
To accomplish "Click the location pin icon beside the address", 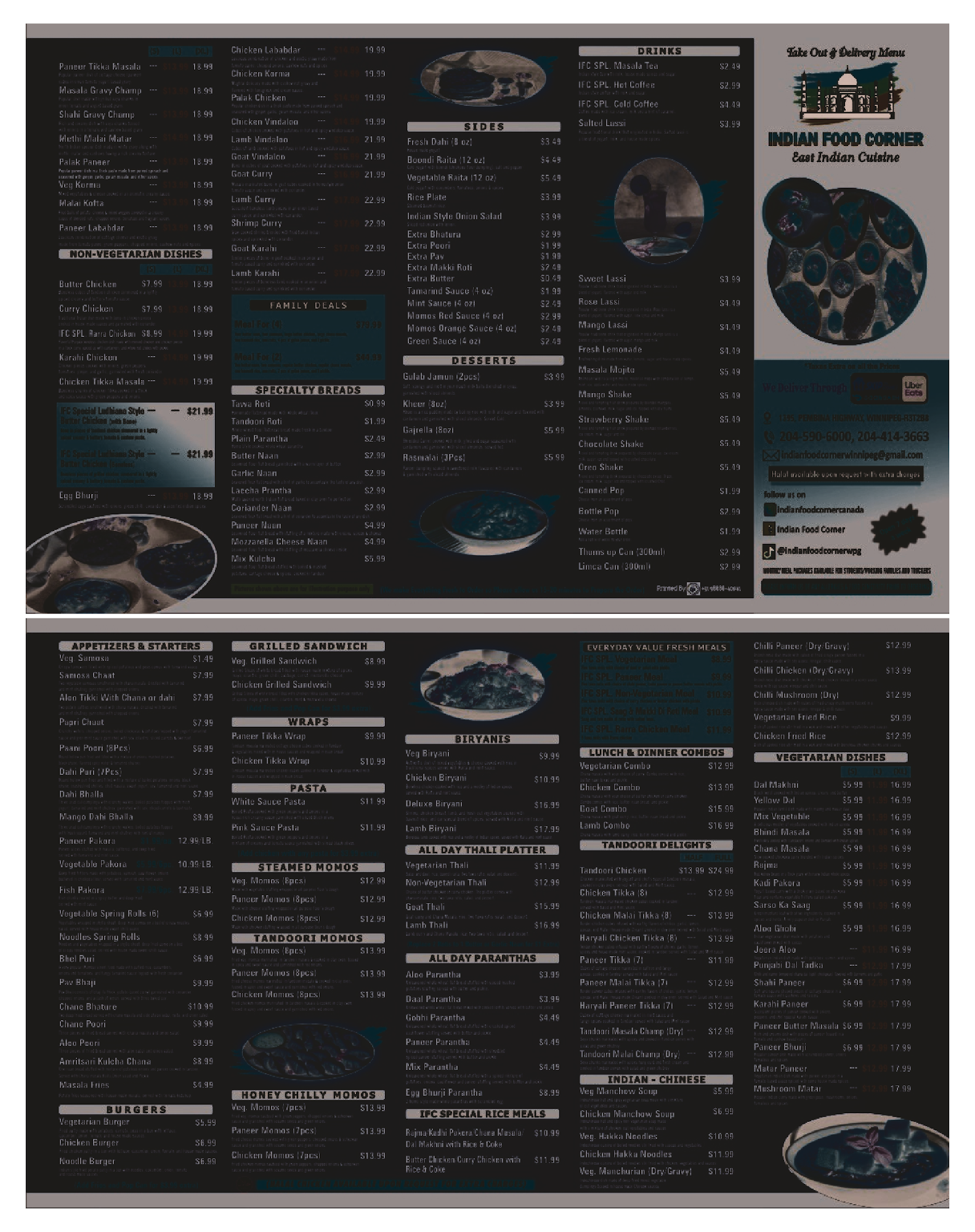I will (767, 418).
